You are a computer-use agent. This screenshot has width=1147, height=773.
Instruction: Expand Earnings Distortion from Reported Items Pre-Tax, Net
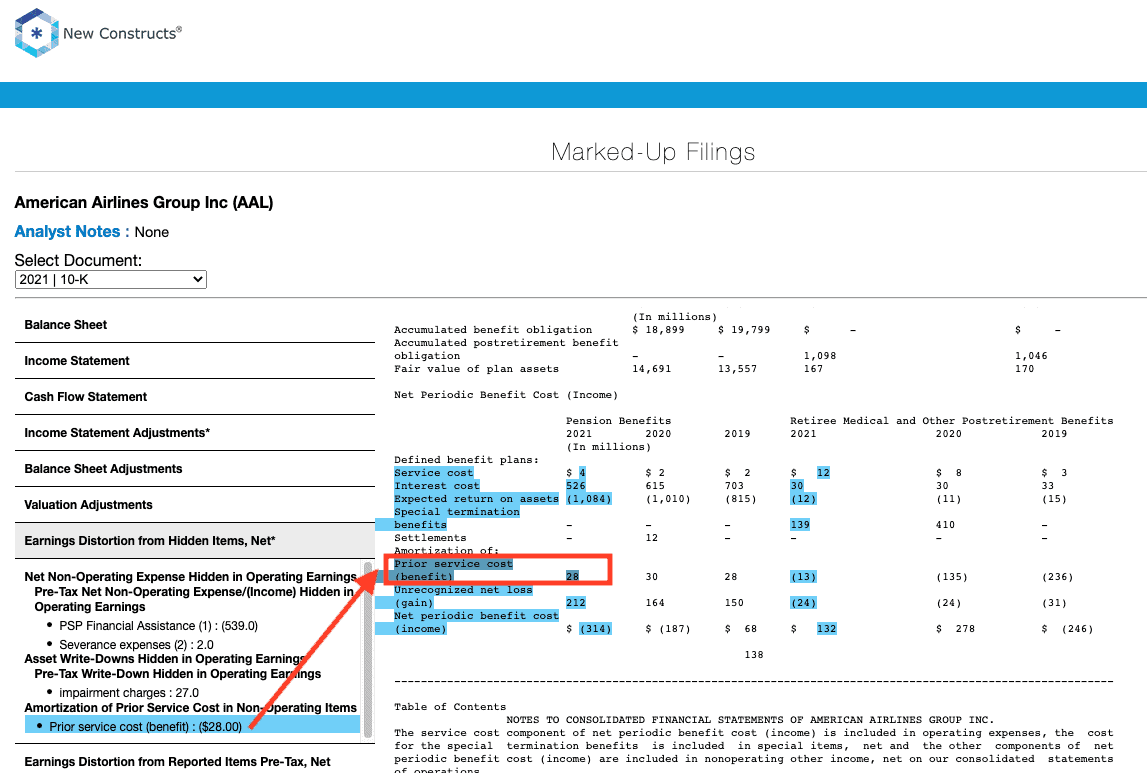coord(178,761)
